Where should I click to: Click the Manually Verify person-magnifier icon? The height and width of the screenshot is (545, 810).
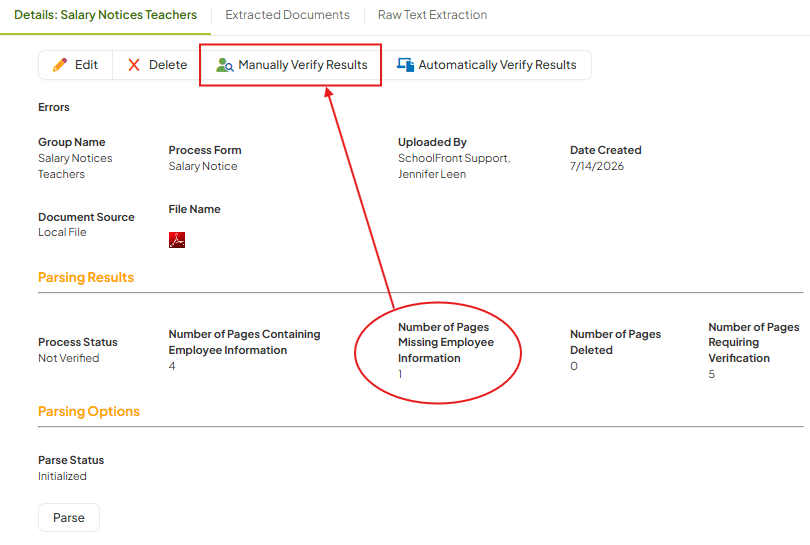coord(225,65)
